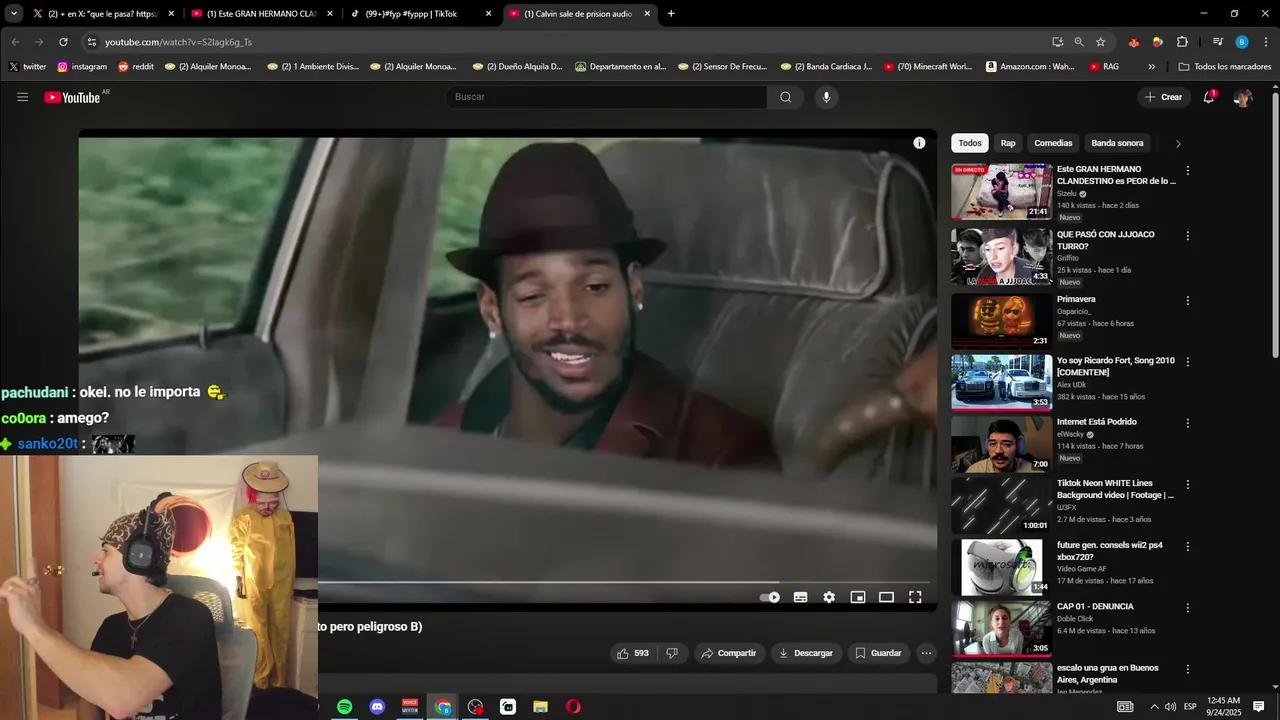This screenshot has width=1280, height=720.
Task: Show more filter chips with right arrow
Action: point(1178,143)
